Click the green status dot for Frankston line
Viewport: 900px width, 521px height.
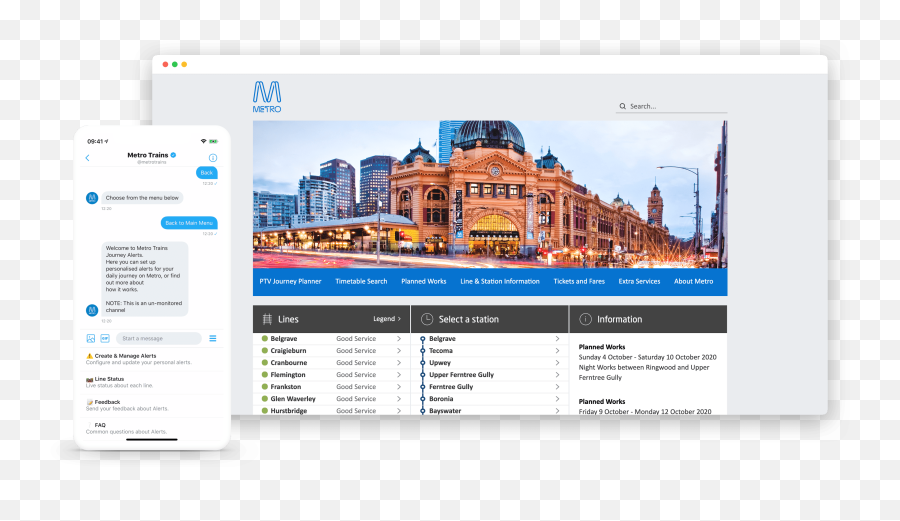(x=265, y=387)
